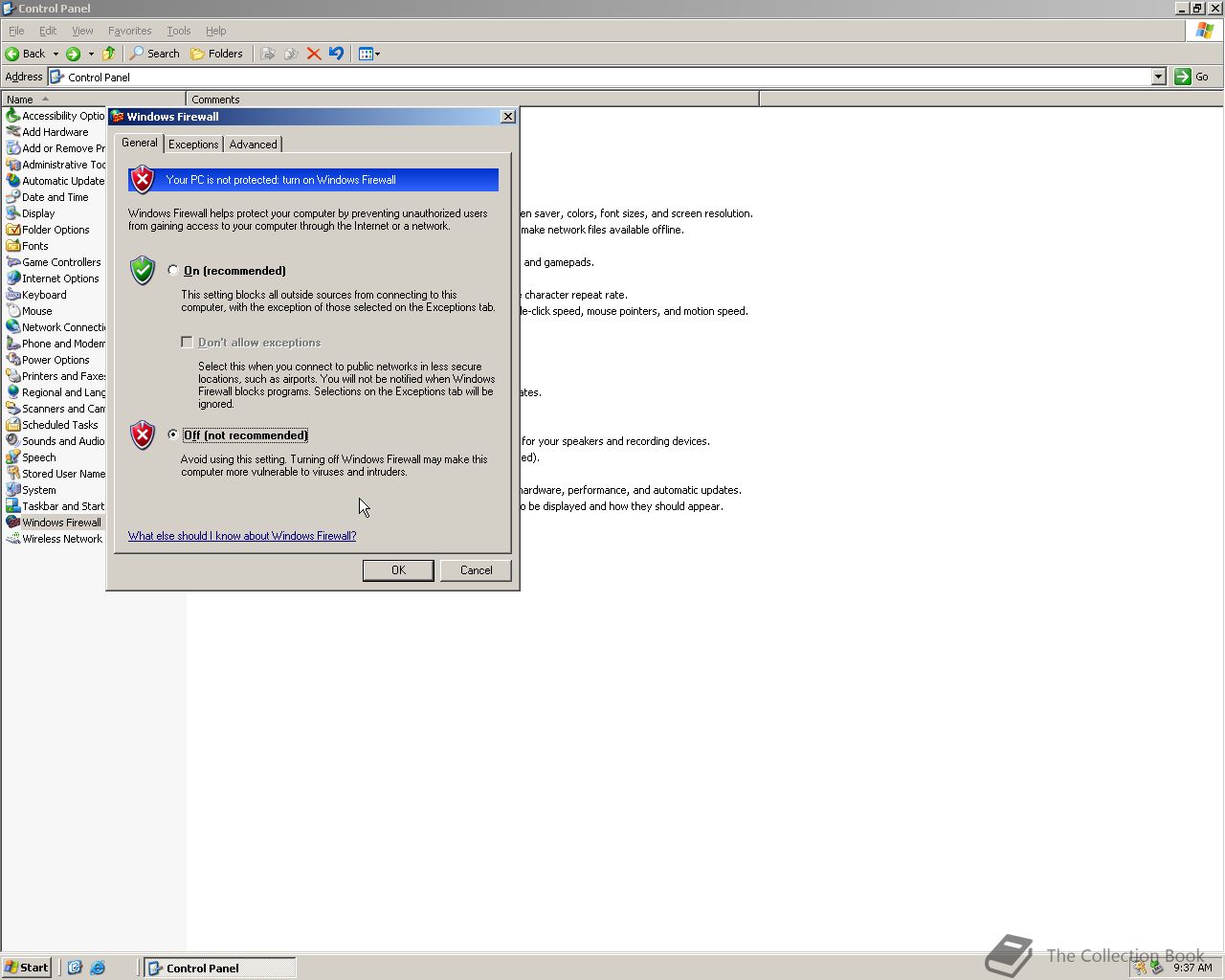
Task: Select the Administrative Tools icon
Action: [x=13, y=165]
